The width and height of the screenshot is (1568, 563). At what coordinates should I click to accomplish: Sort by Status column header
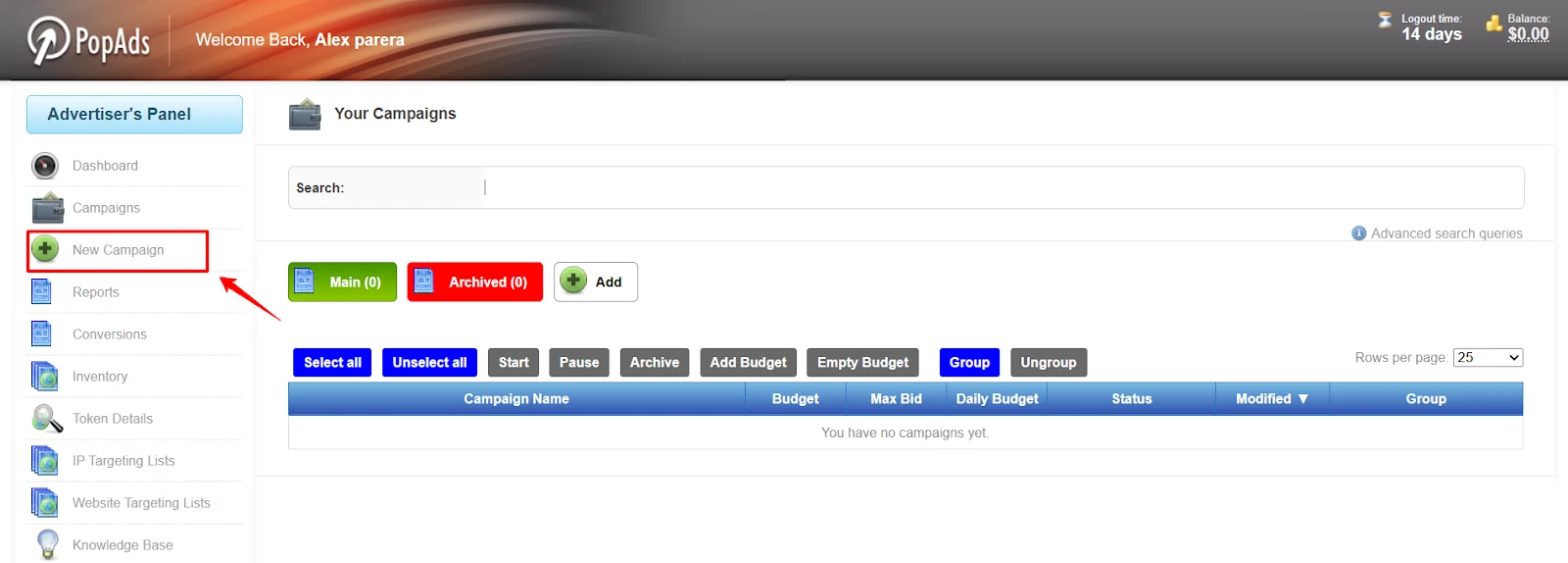click(1132, 399)
